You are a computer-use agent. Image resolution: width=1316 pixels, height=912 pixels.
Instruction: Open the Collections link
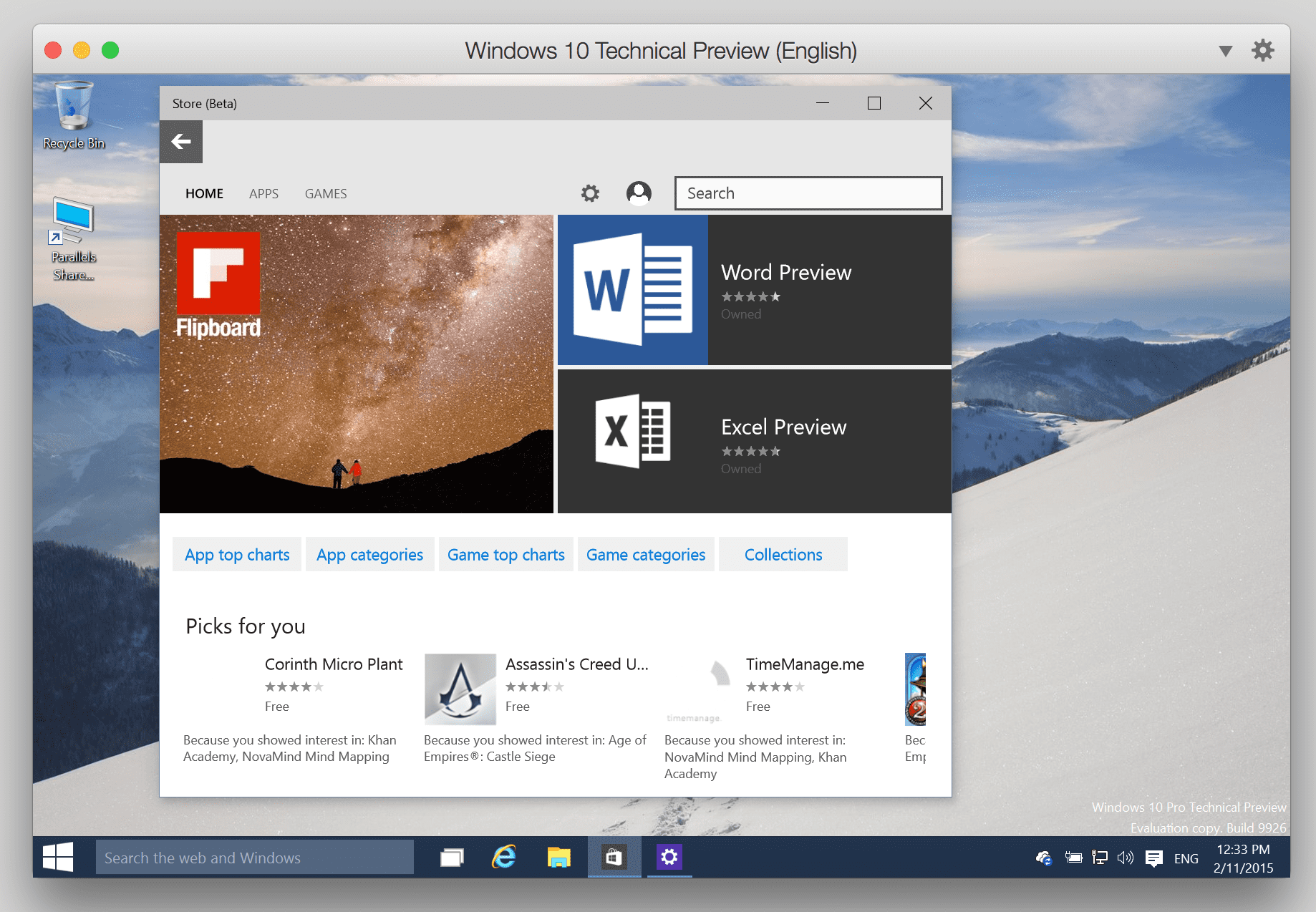[783, 555]
